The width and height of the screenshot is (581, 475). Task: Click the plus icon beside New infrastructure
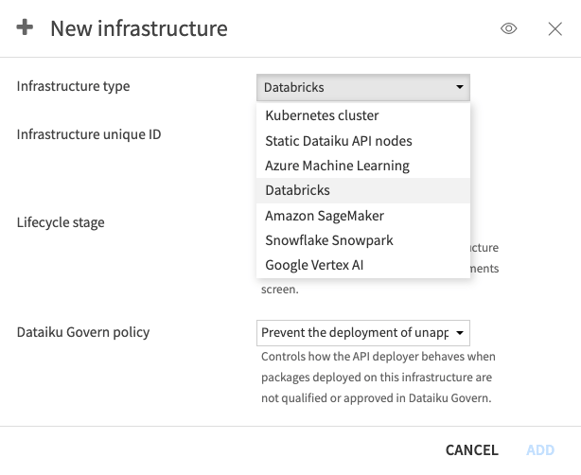coord(25,27)
